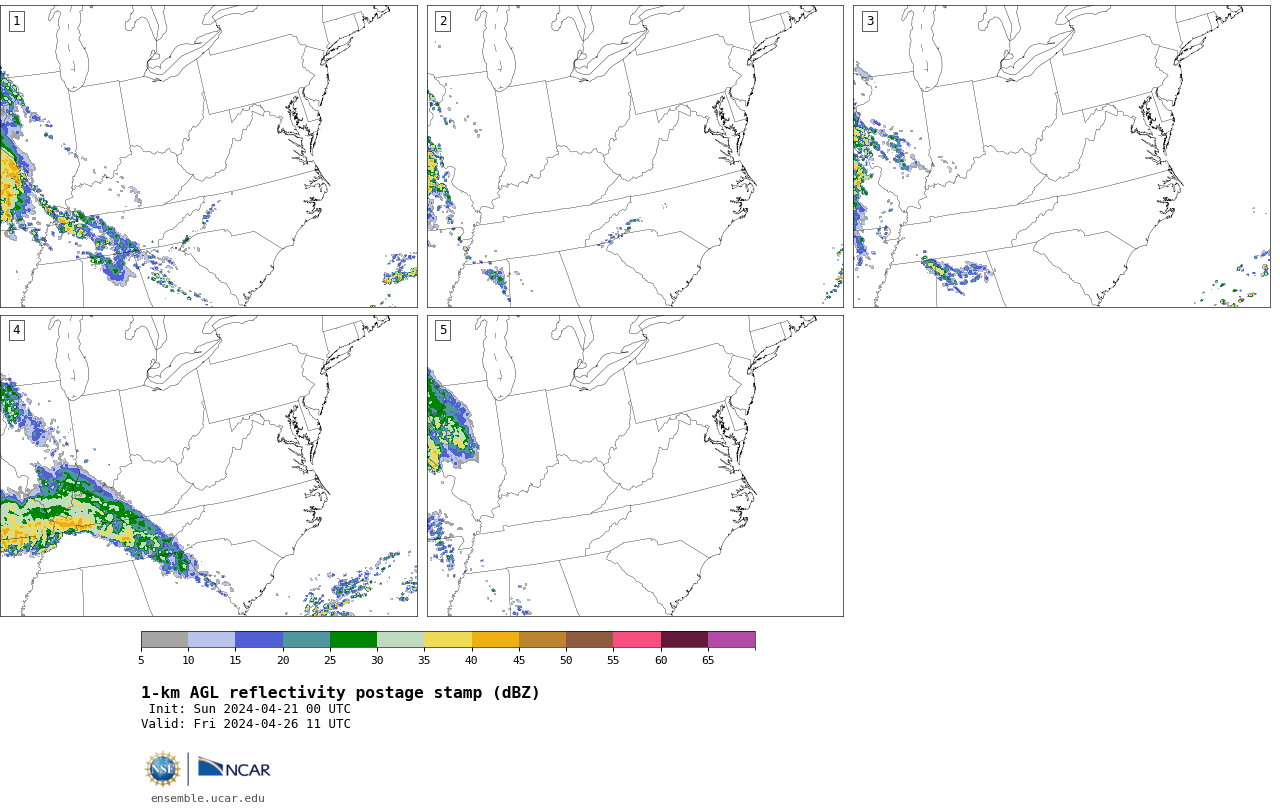Viewport: 1280px width, 809px height.
Task: Click the colorbar tick label 5
Action: pos(141,660)
